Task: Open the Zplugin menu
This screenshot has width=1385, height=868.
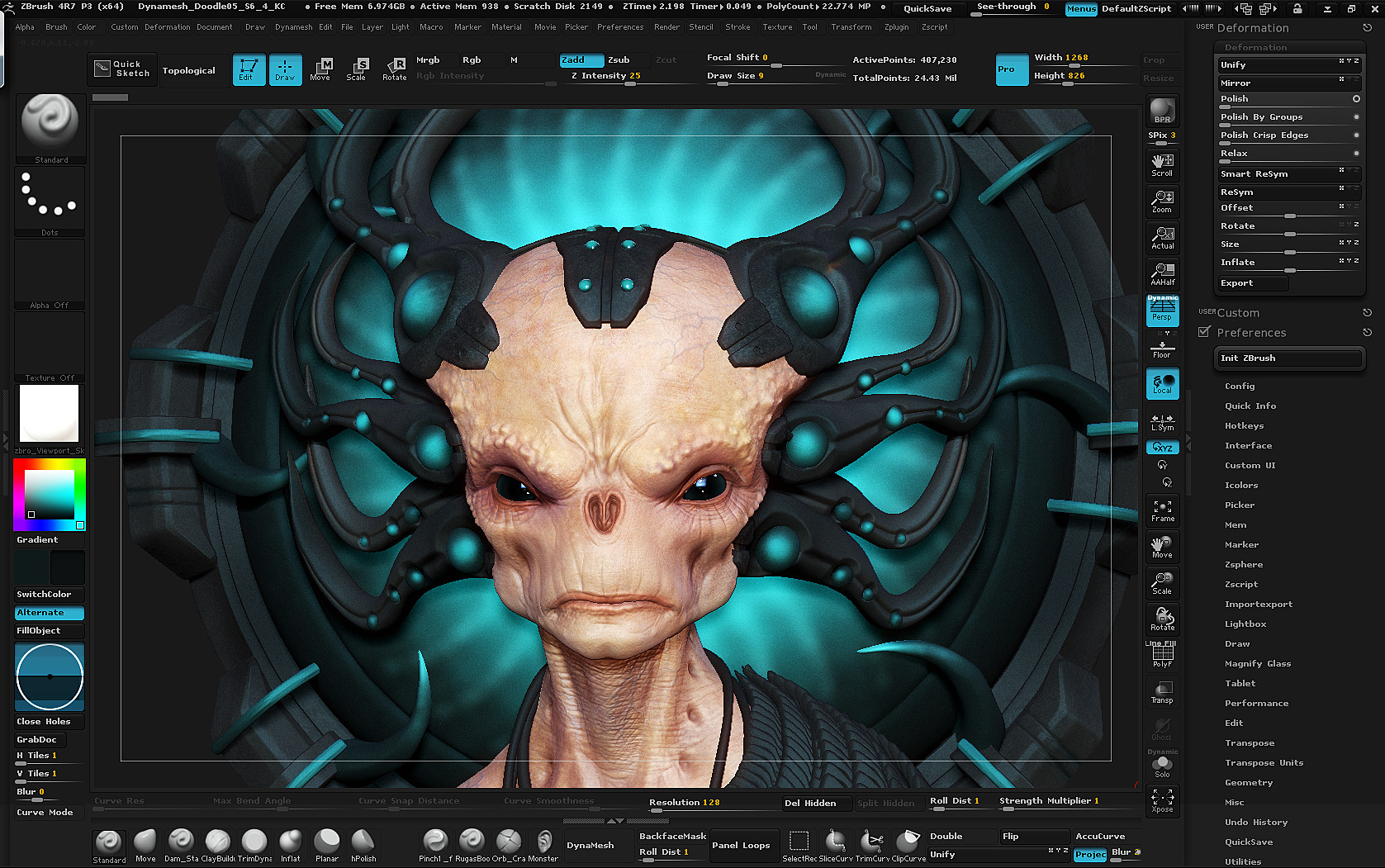Action: point(896,27)
